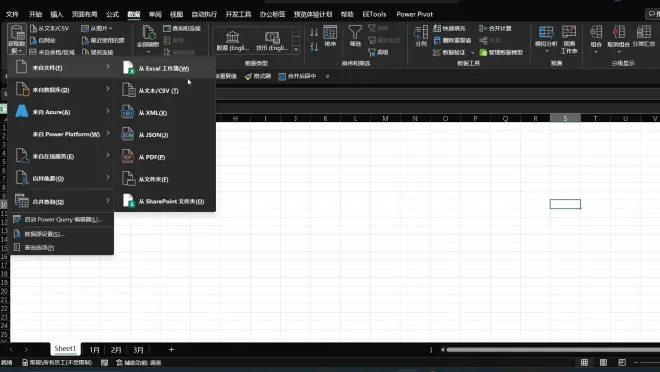Screen dimensions: 660x372
Task: Click Recent Sources (最近使用的源) icon
Action: coord(85,40)
